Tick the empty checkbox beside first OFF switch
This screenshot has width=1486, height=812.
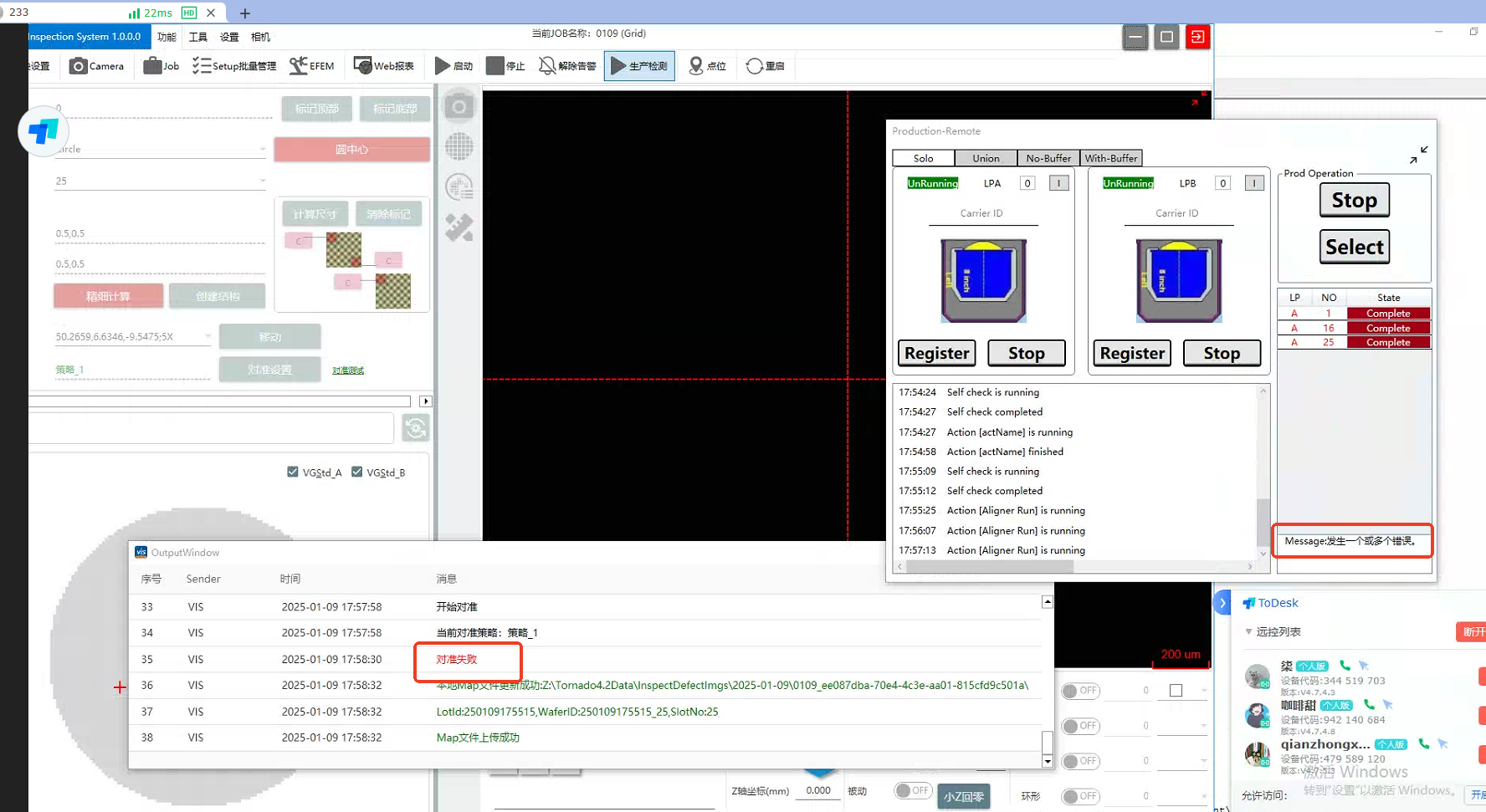click(x=1176, y=691)
